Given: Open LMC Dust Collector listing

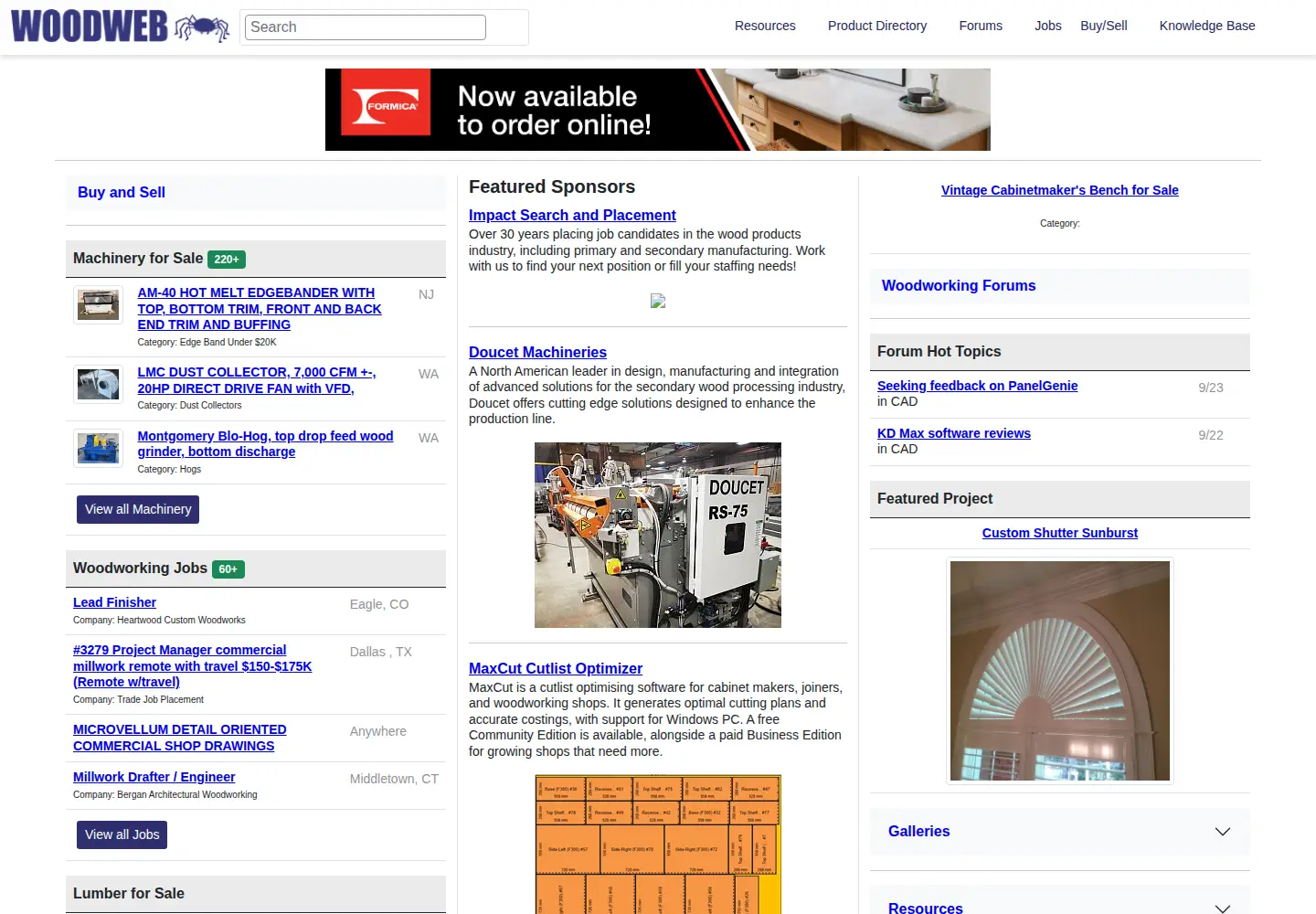Looking at the screenshot, I should 257,380.
